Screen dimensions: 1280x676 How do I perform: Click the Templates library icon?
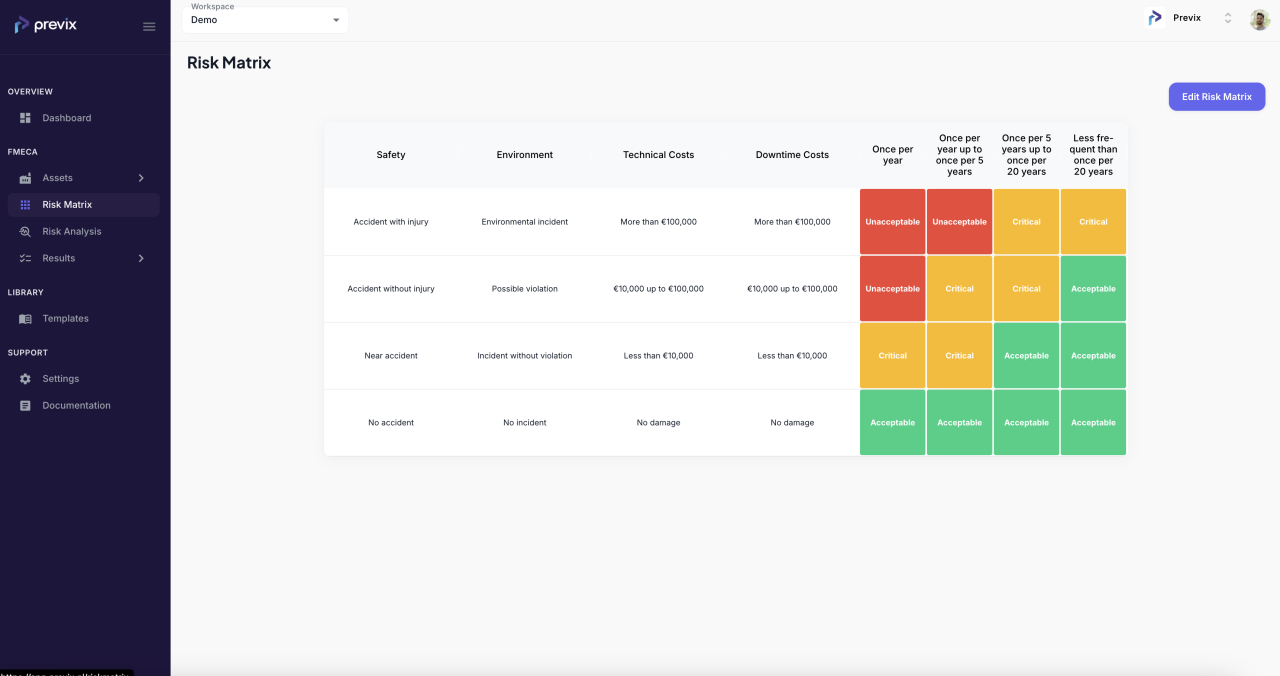click(x=25, y=319)
